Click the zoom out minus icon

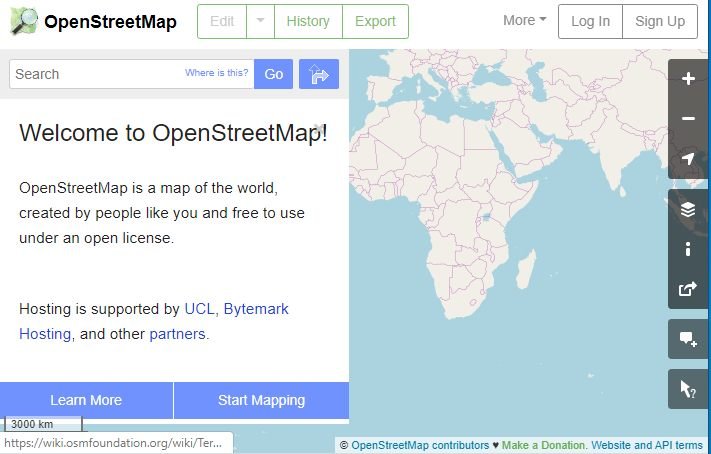pyautogui.click(x=688, y=119)
